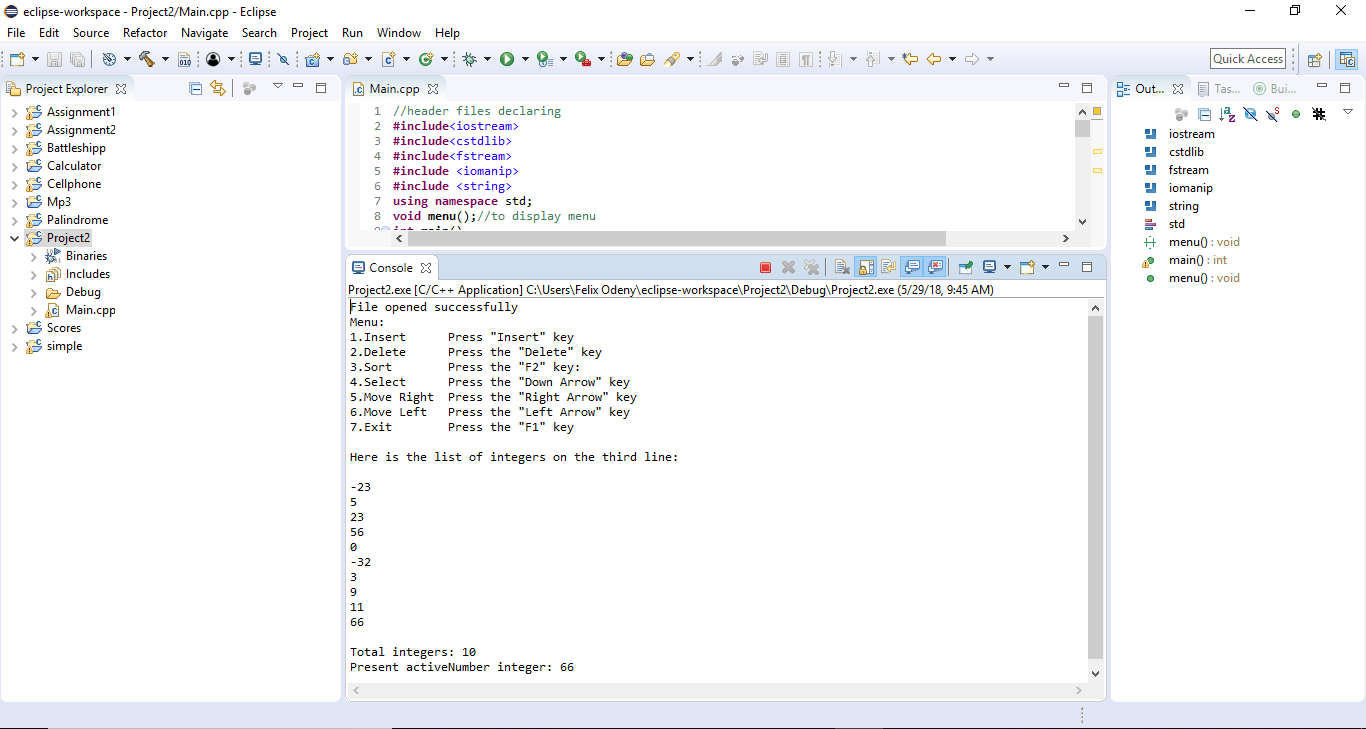Toggle Hide Static Members in Outline
Screen dimensions: 1366x729
(x=1273, y=114)
